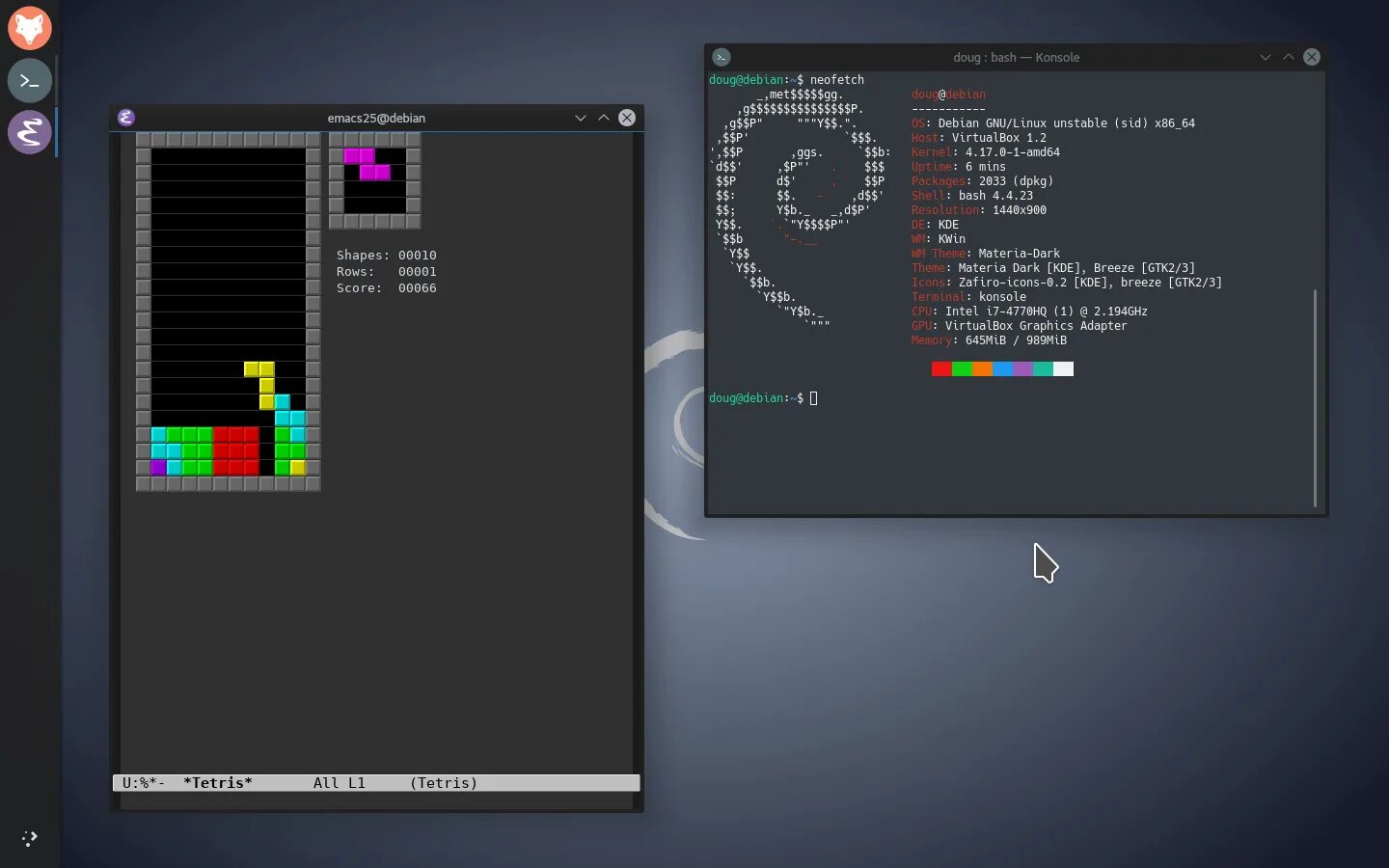Click the 'WM Theme: Materia-Dark' line
Image resolution: width=1389 pixels, height=868 pixels.
coord(986,254)
